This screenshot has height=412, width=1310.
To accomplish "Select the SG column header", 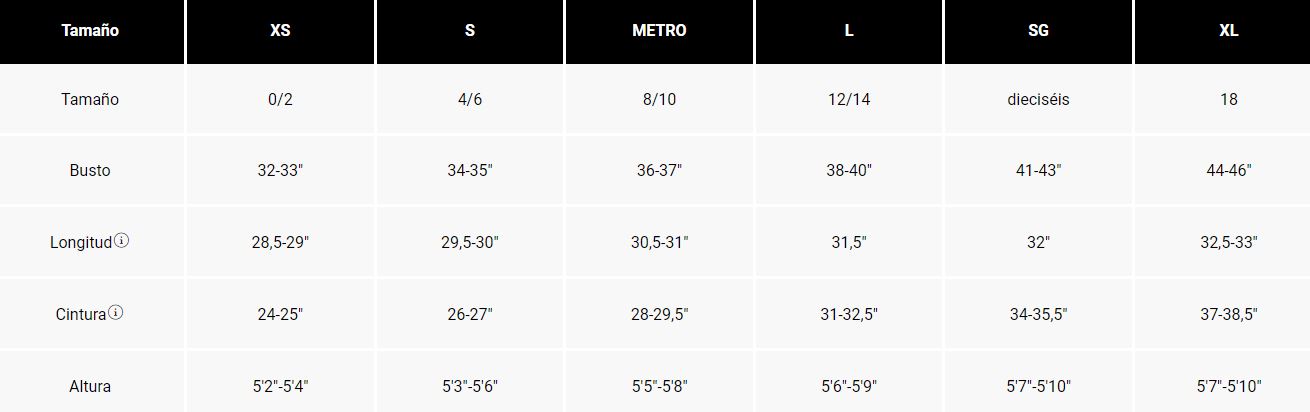I will (x=1038, y=31).
